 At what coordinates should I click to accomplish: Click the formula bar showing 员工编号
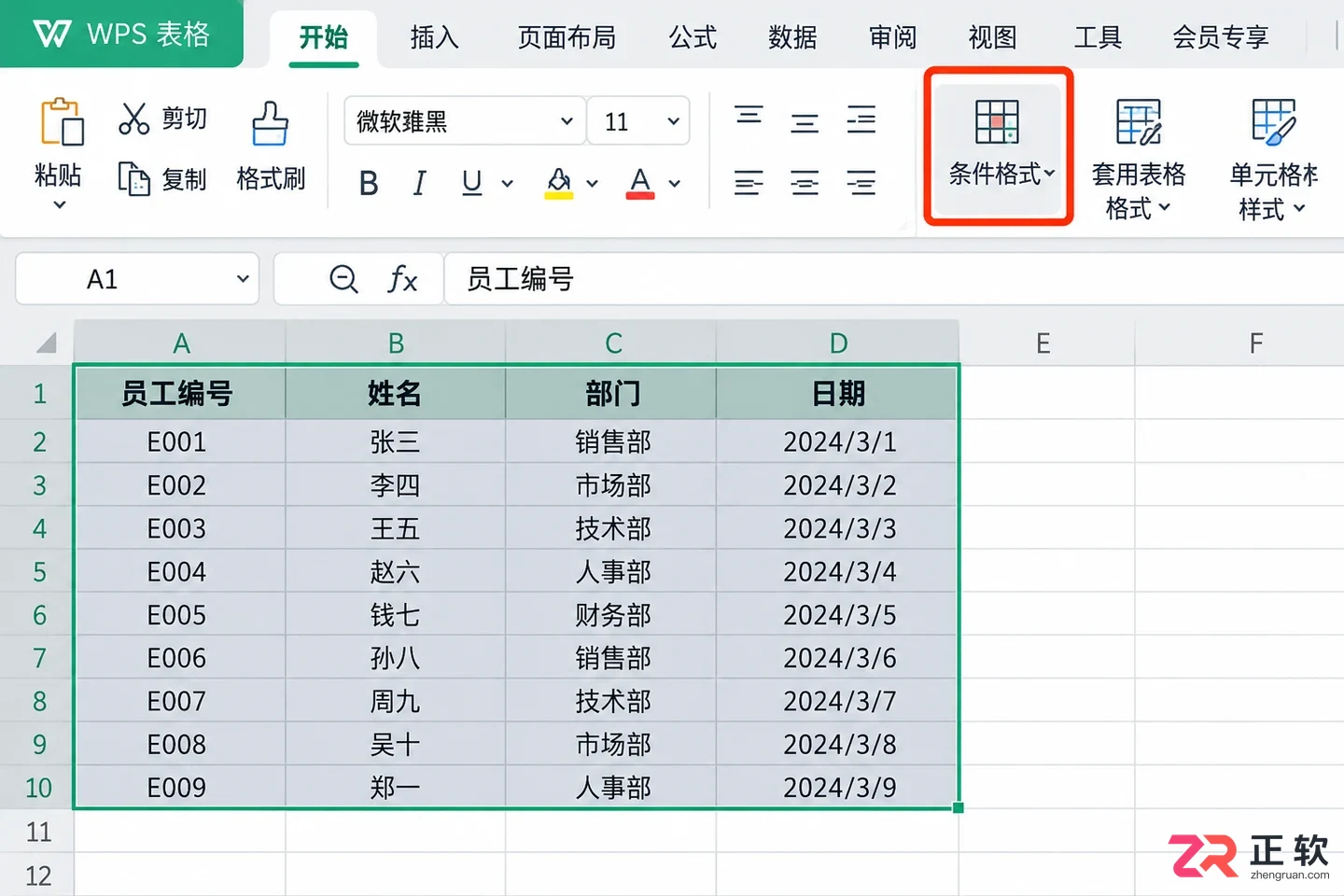click(894, 279)
